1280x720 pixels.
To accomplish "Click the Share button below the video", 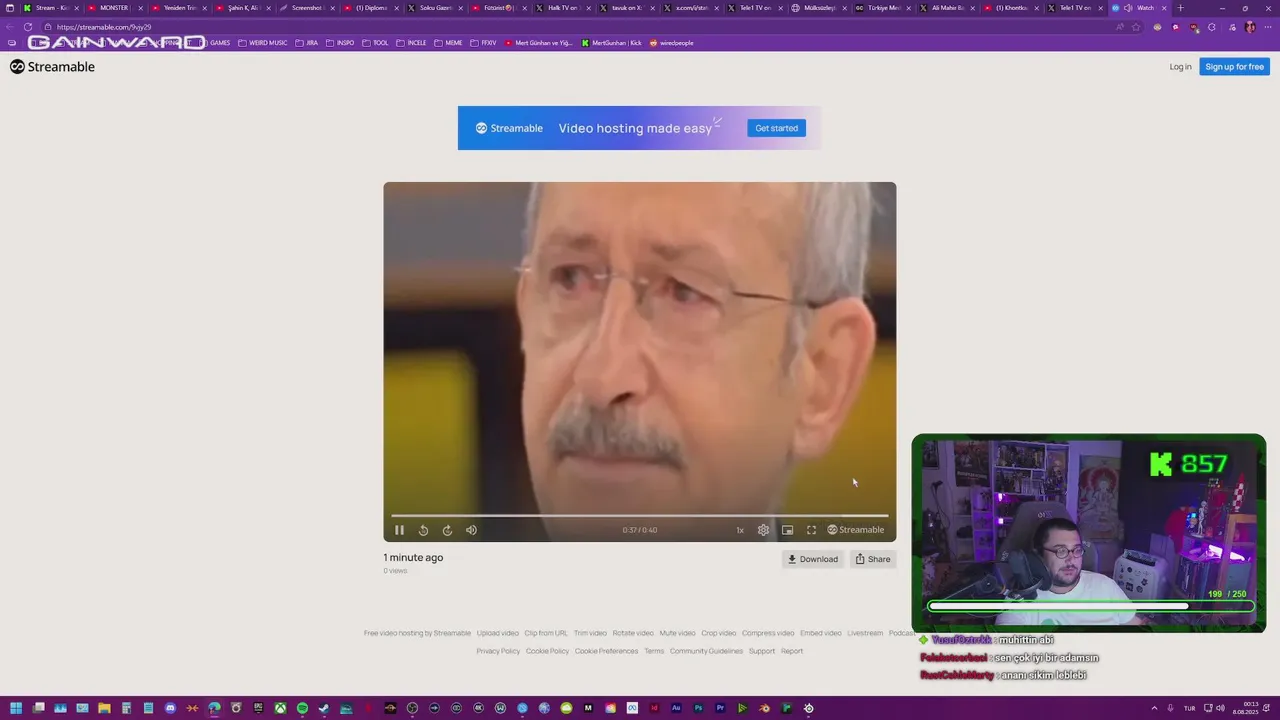I will (x=872, y=559).
